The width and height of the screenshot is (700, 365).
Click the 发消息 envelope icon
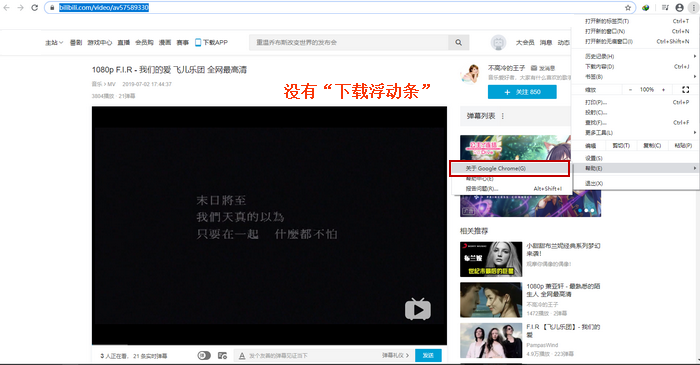coord(533,68)
